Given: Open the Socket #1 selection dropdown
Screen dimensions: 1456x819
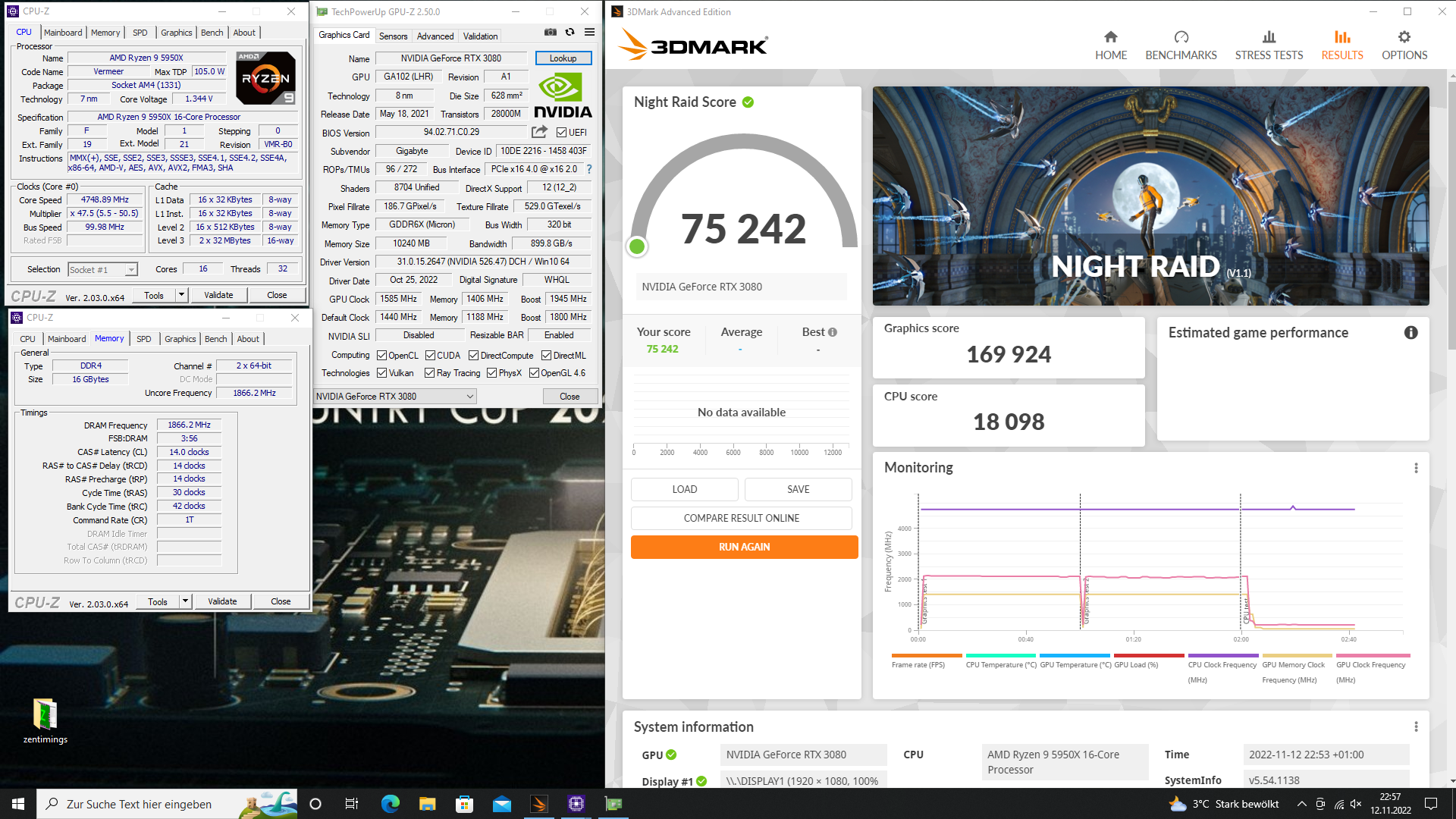Looking at the screenshot, I should click(102, 270).
